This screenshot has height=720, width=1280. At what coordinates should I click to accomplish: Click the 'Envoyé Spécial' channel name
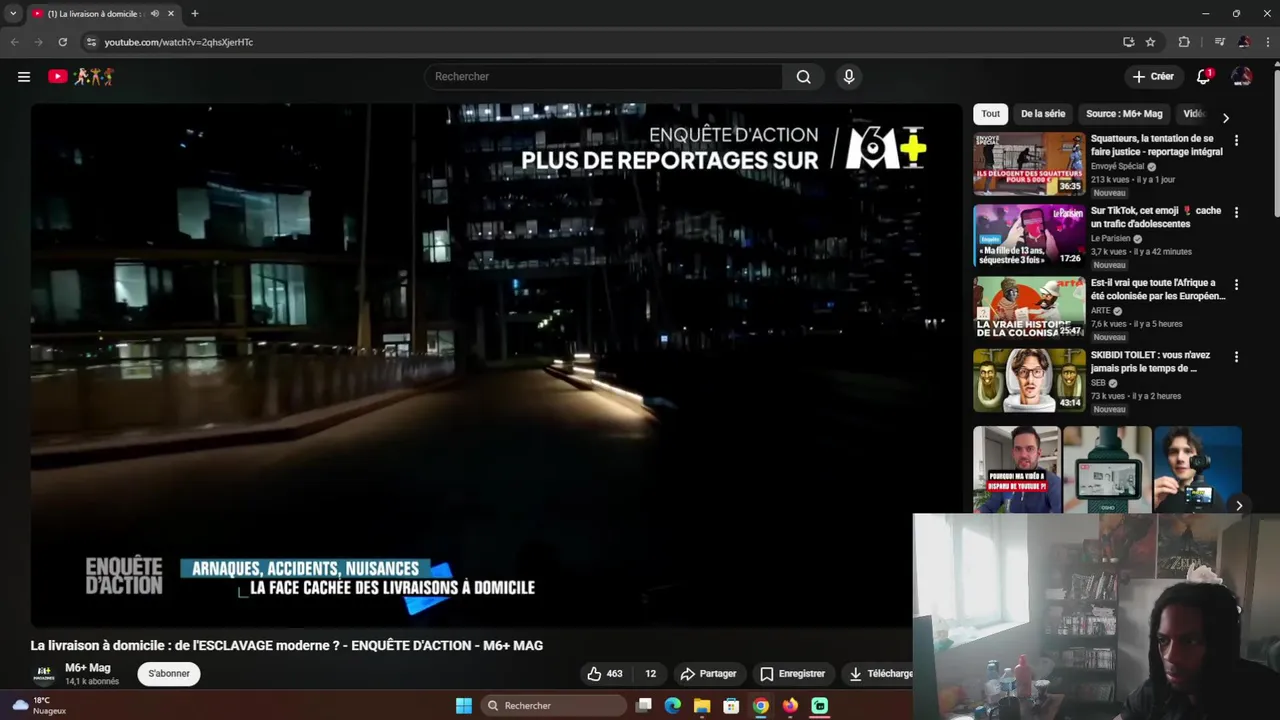point(1118,167)
